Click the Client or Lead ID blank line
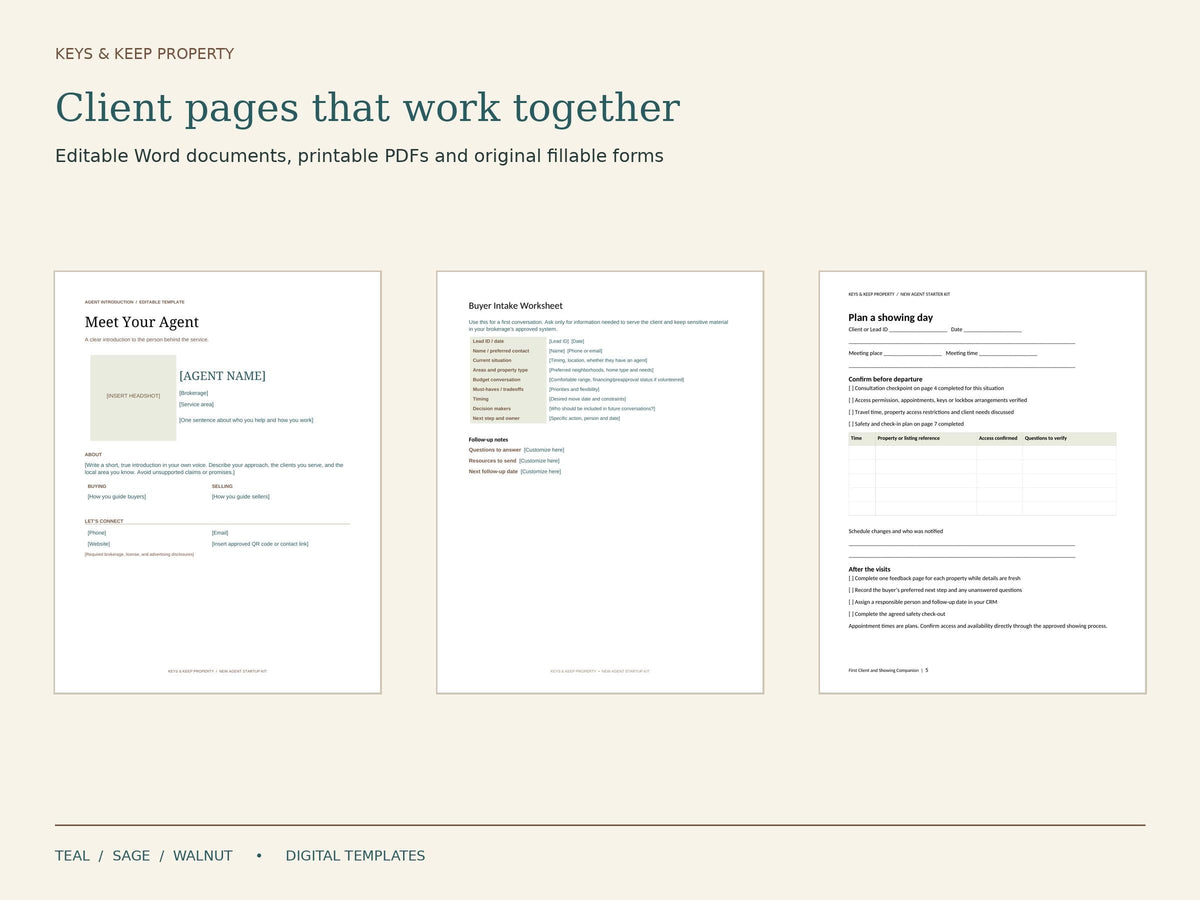This screenshot has height=900, width=1200. (x=918, y=329)
